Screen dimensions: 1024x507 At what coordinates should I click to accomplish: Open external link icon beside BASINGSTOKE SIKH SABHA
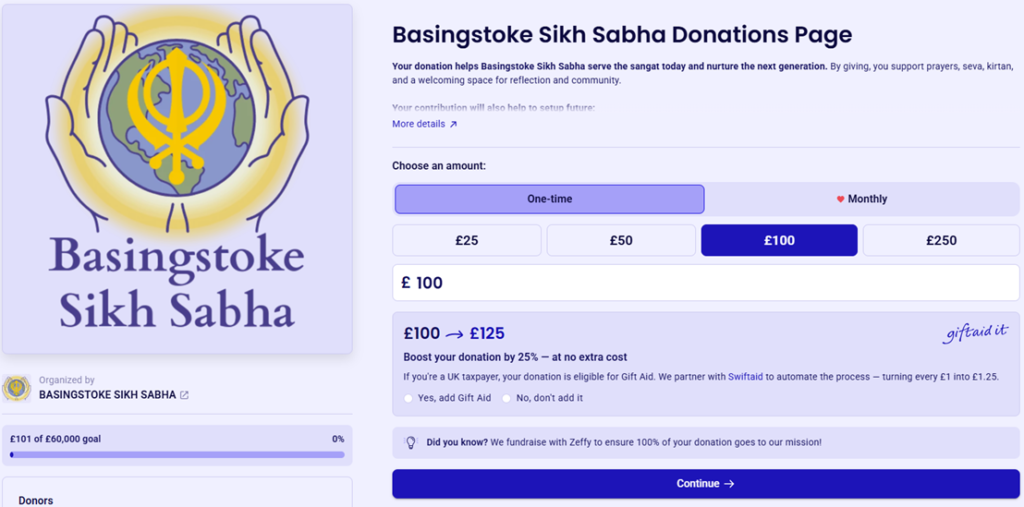[x=184, y=395]
